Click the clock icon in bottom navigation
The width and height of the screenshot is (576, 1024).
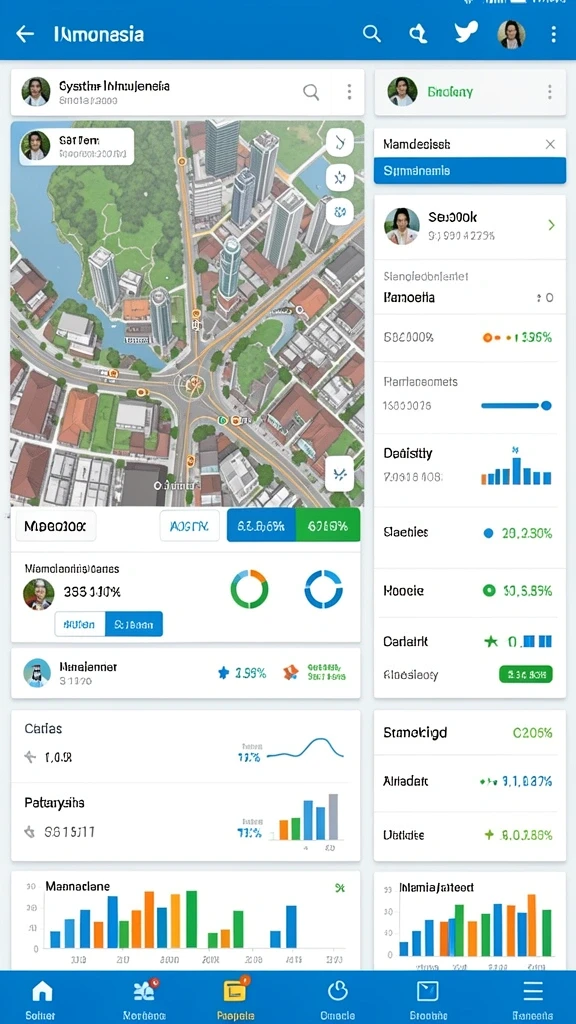pyautogui.click(x=337, y=991)
